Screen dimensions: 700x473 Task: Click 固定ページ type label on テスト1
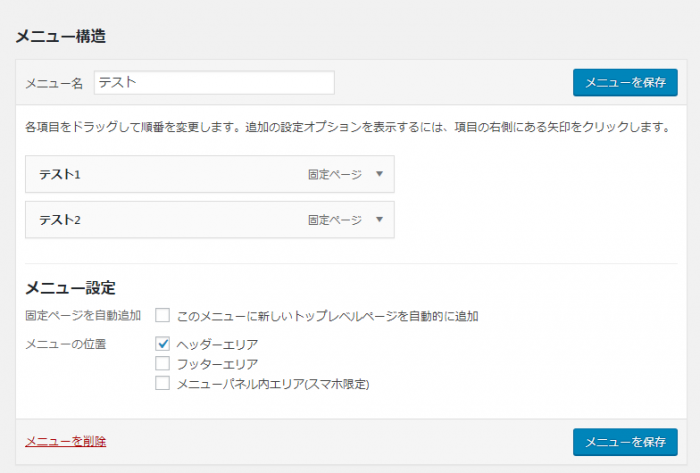[x=335, y=174]
